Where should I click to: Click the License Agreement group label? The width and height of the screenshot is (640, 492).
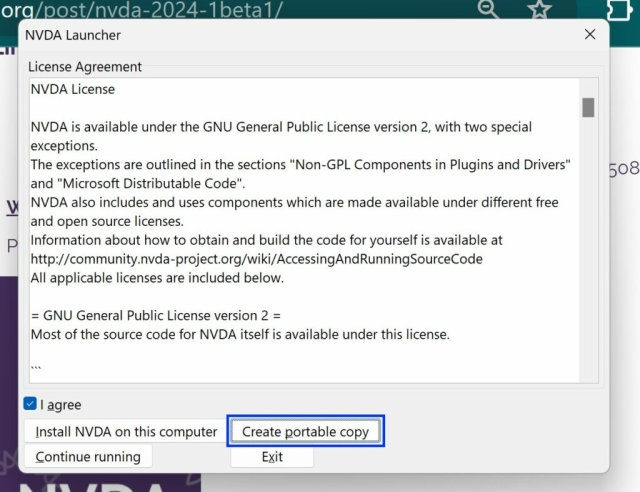coord(85,67)
